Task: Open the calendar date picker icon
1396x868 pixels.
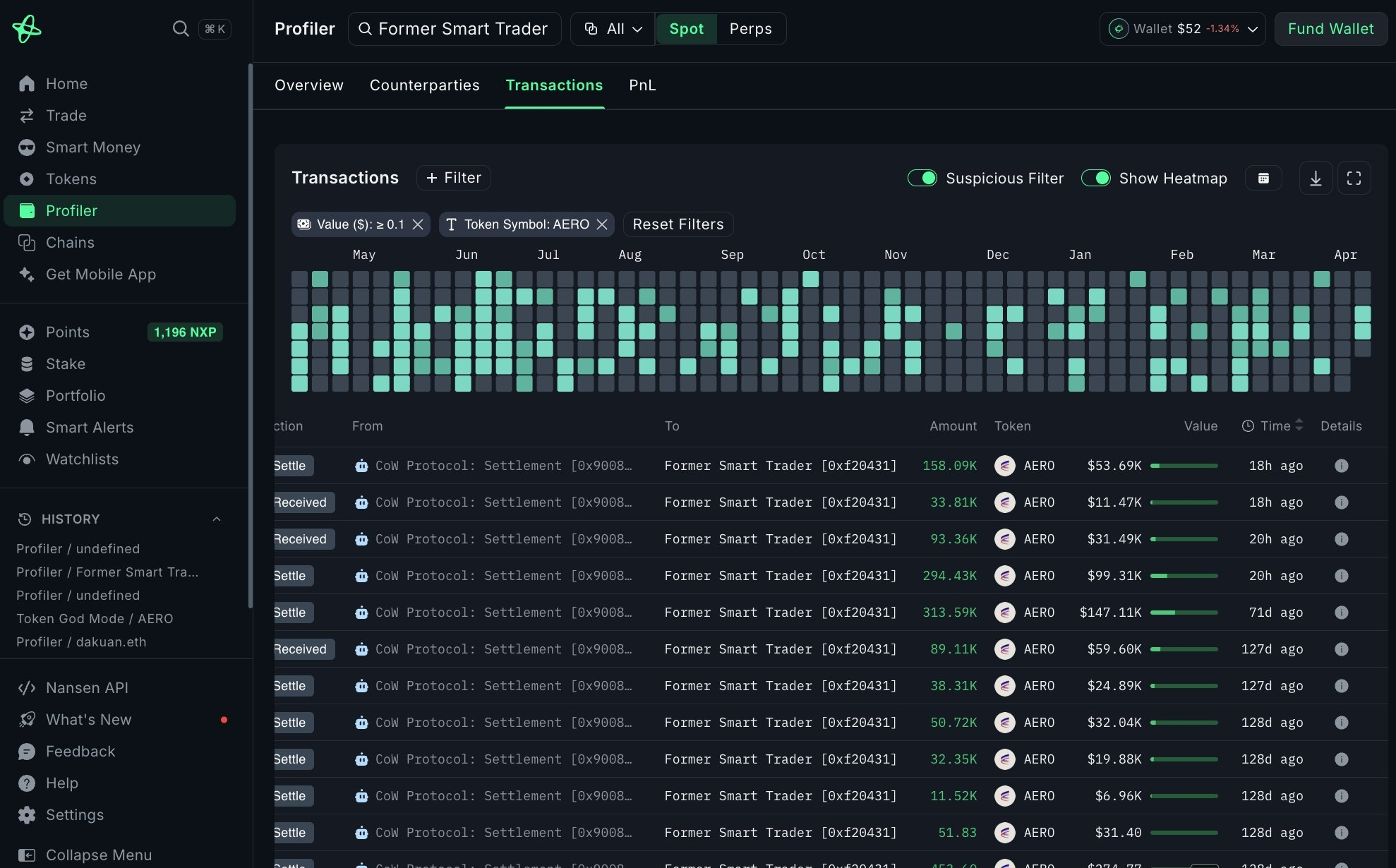Action: pos(1263,178)
